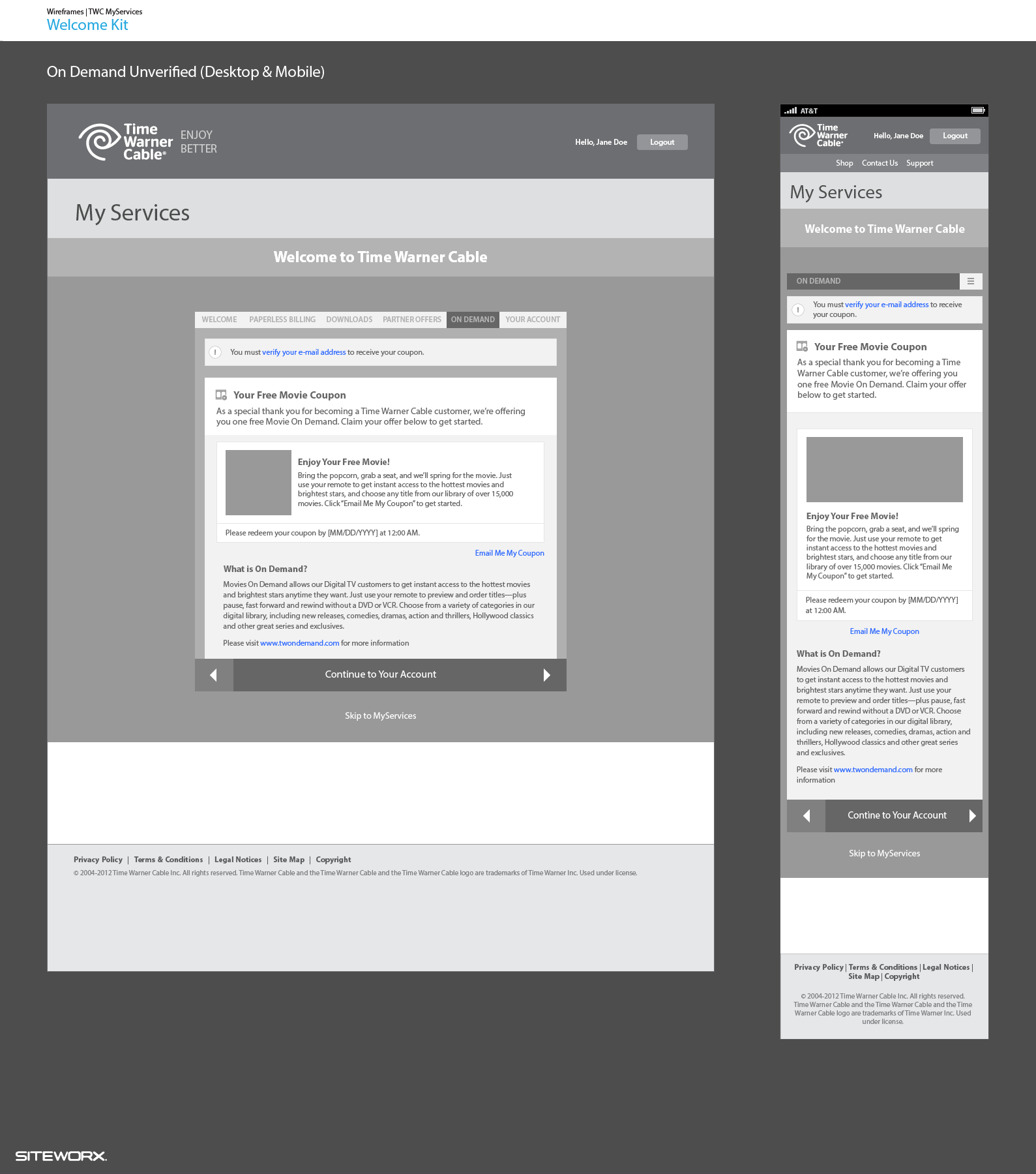Click mobile verify your e-mail address link
Image resolution: width=1036 pixels, height=1174 pixels.
coord(887,305)
